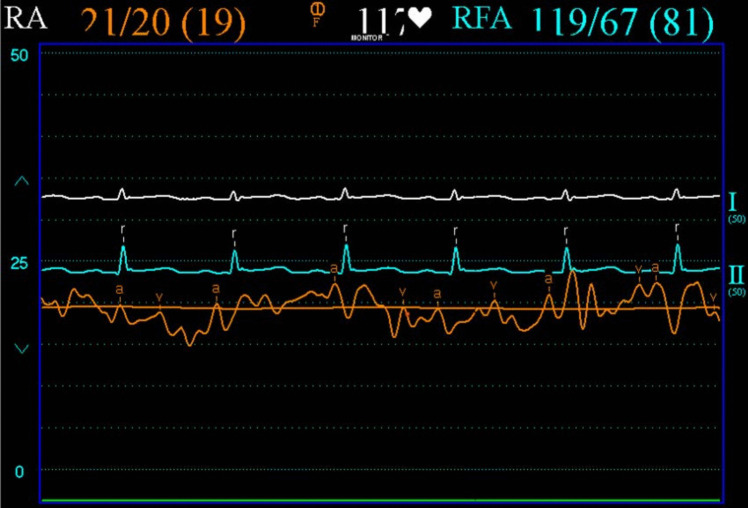Click the green baseline bar at bottom

tap(381, 500)
